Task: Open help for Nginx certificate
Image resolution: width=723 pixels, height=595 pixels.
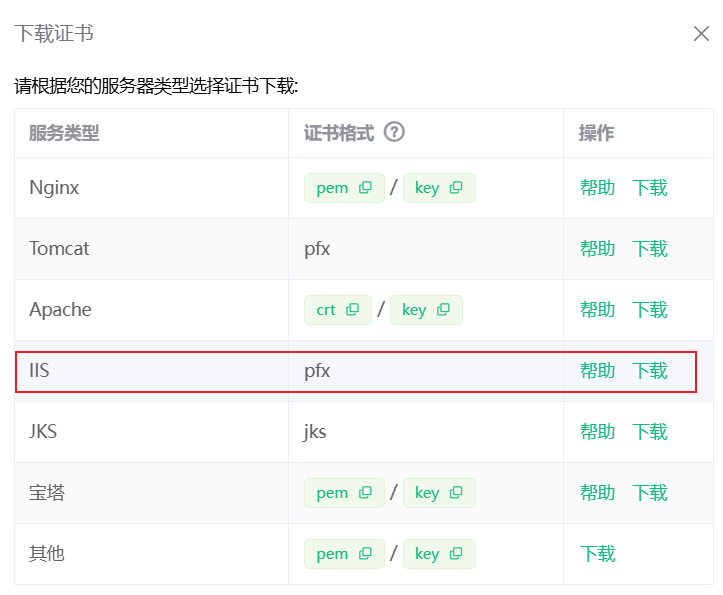Action: 597,188
